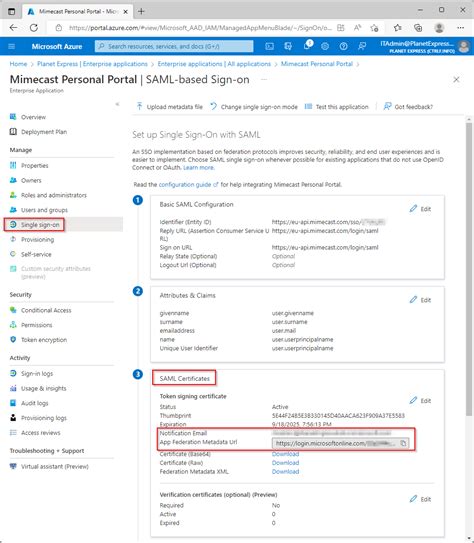Open the header feedback icon
The image size is (474, 543).
point(362,46)
